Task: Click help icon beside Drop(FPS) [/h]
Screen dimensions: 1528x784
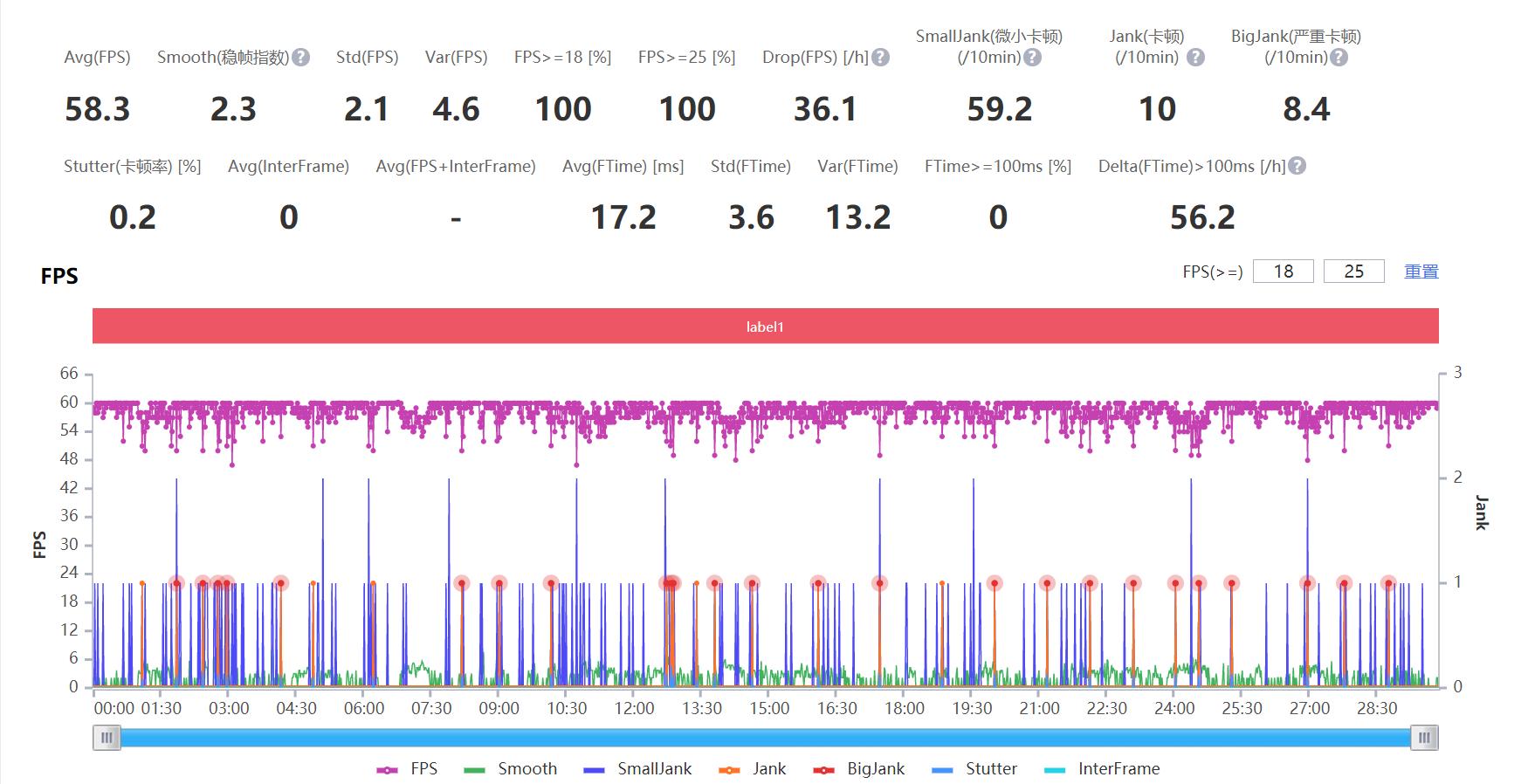Action: [881, 58]
